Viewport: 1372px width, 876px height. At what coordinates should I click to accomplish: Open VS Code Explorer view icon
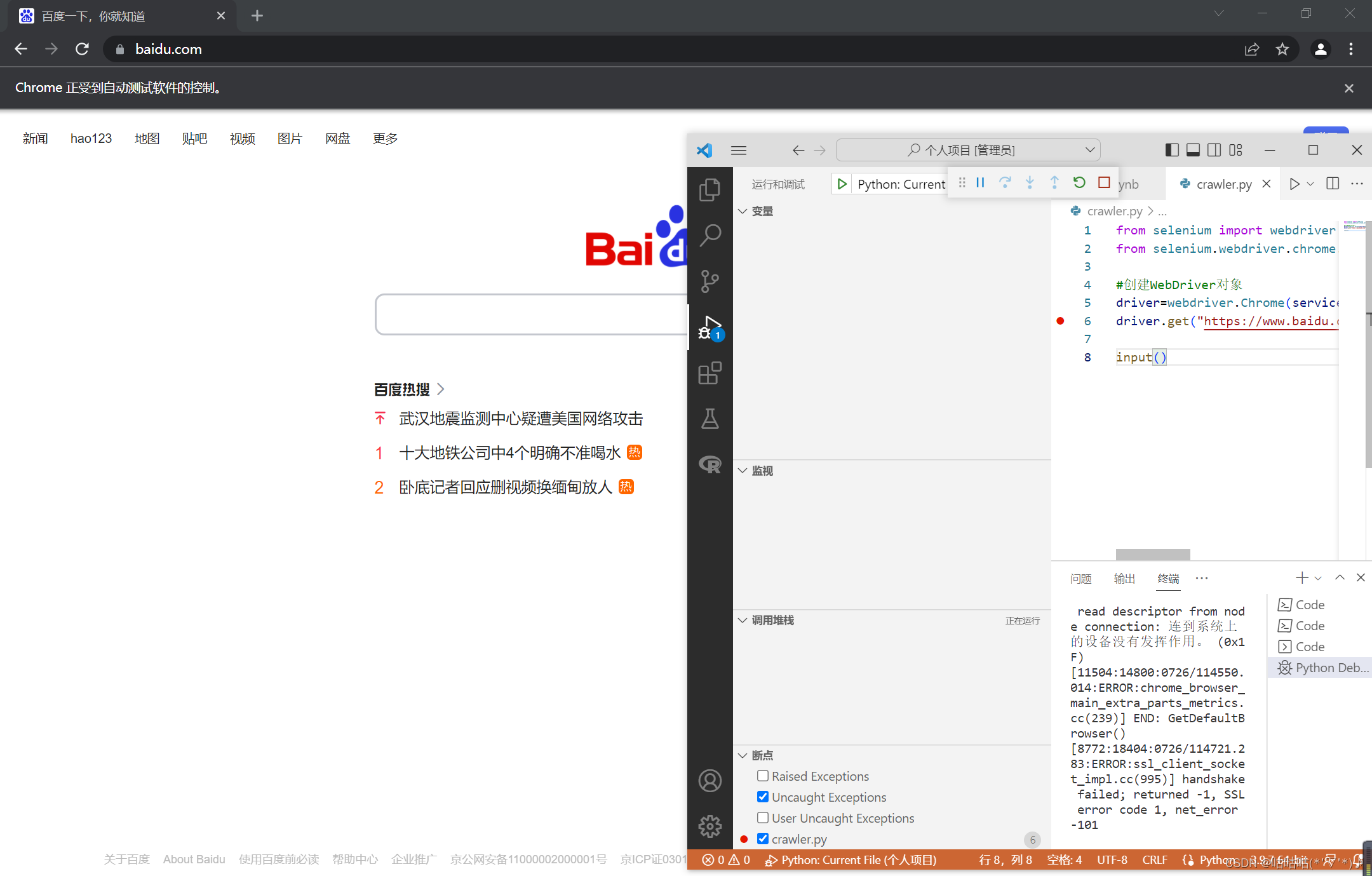click(x=710, y=189)
